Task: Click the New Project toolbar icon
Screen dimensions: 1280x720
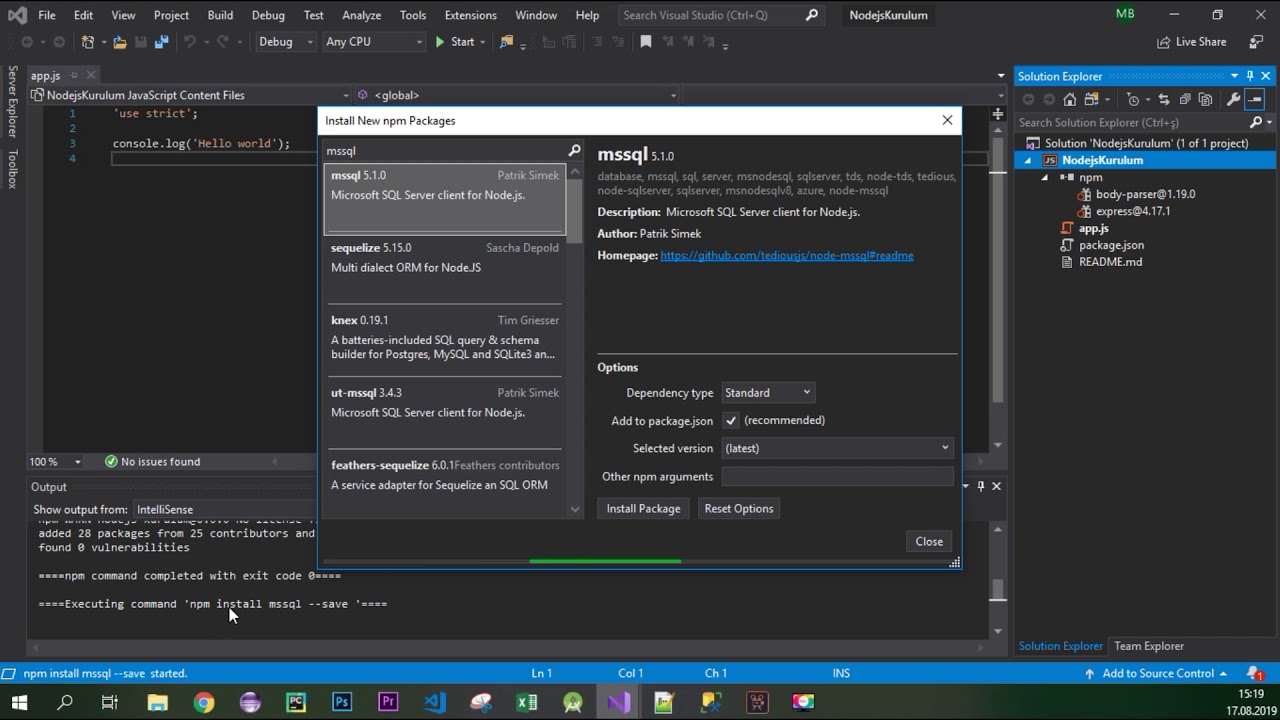Action: click(x=89, y=42)
